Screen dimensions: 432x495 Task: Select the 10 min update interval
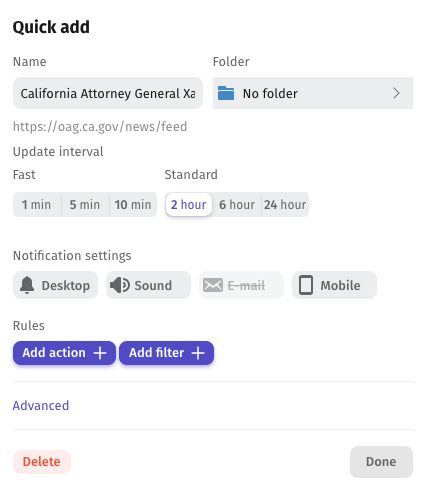(x=133, y=204)
